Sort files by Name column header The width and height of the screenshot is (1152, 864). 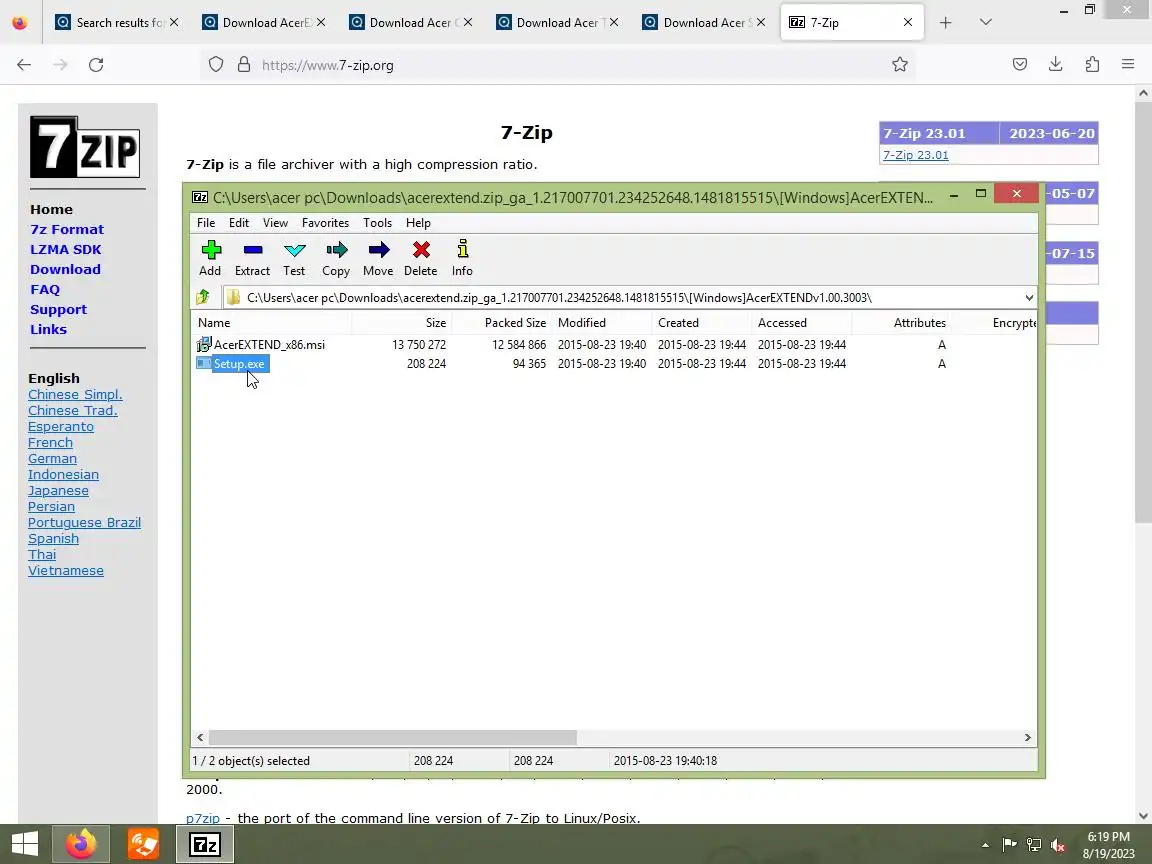271,323
